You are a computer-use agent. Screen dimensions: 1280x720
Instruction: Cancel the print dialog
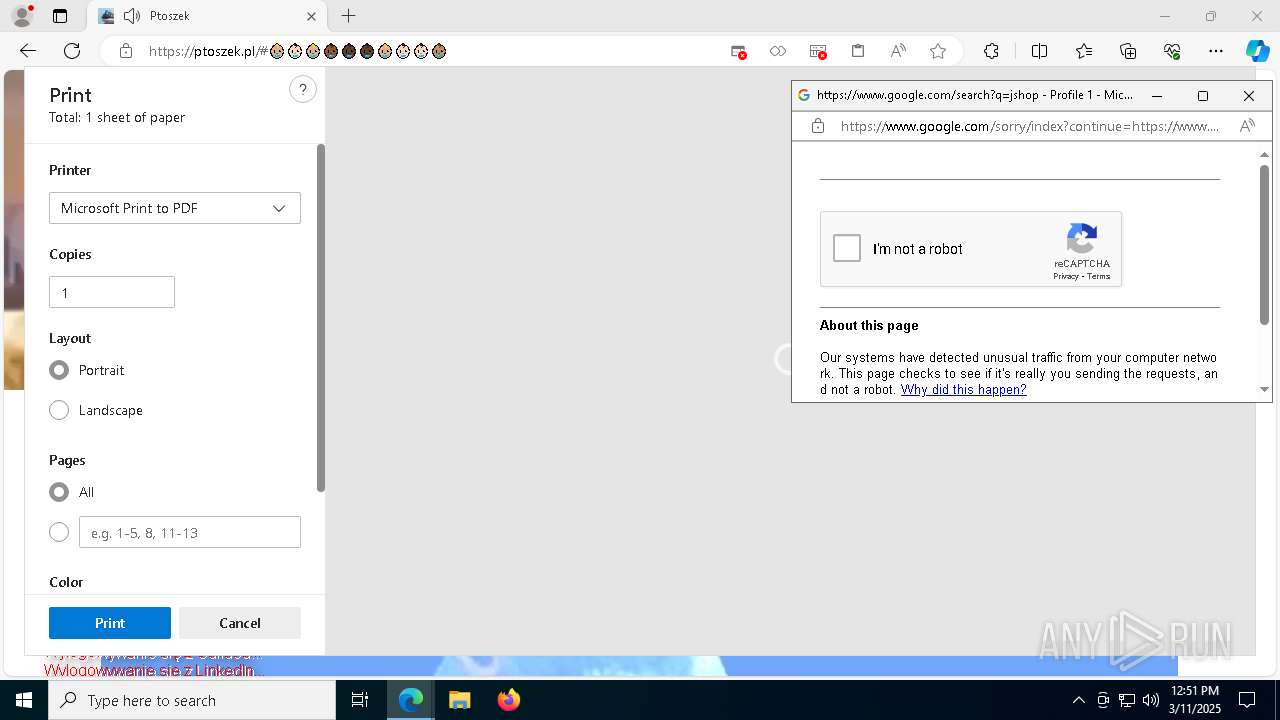pos(240,623)
